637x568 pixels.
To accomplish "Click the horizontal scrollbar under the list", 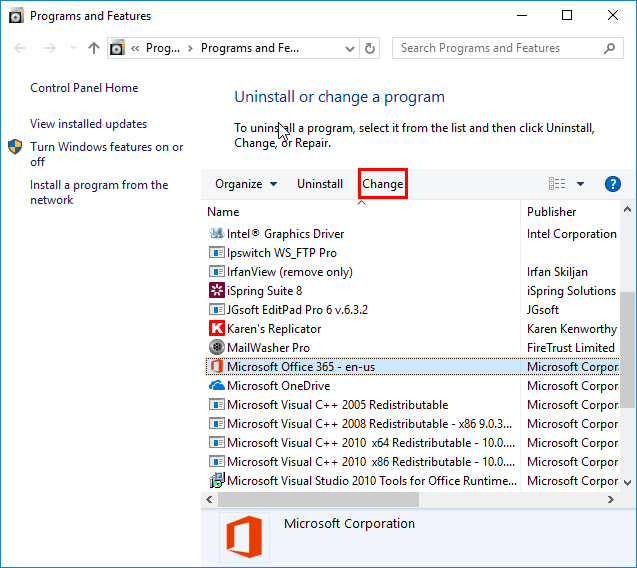I will [400, 499].
